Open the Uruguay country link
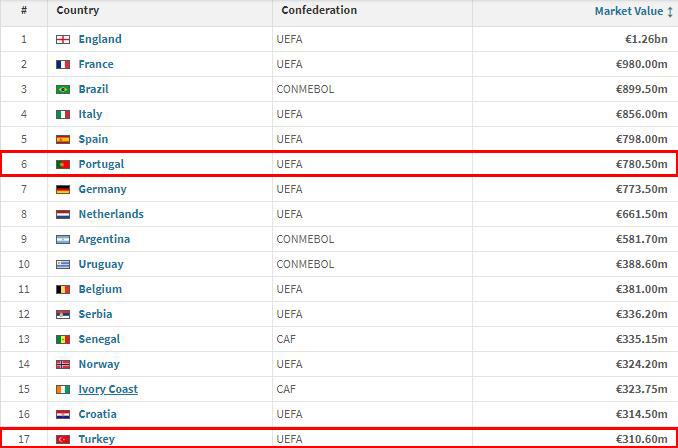The image size is (678, 448). coord(101,265)
